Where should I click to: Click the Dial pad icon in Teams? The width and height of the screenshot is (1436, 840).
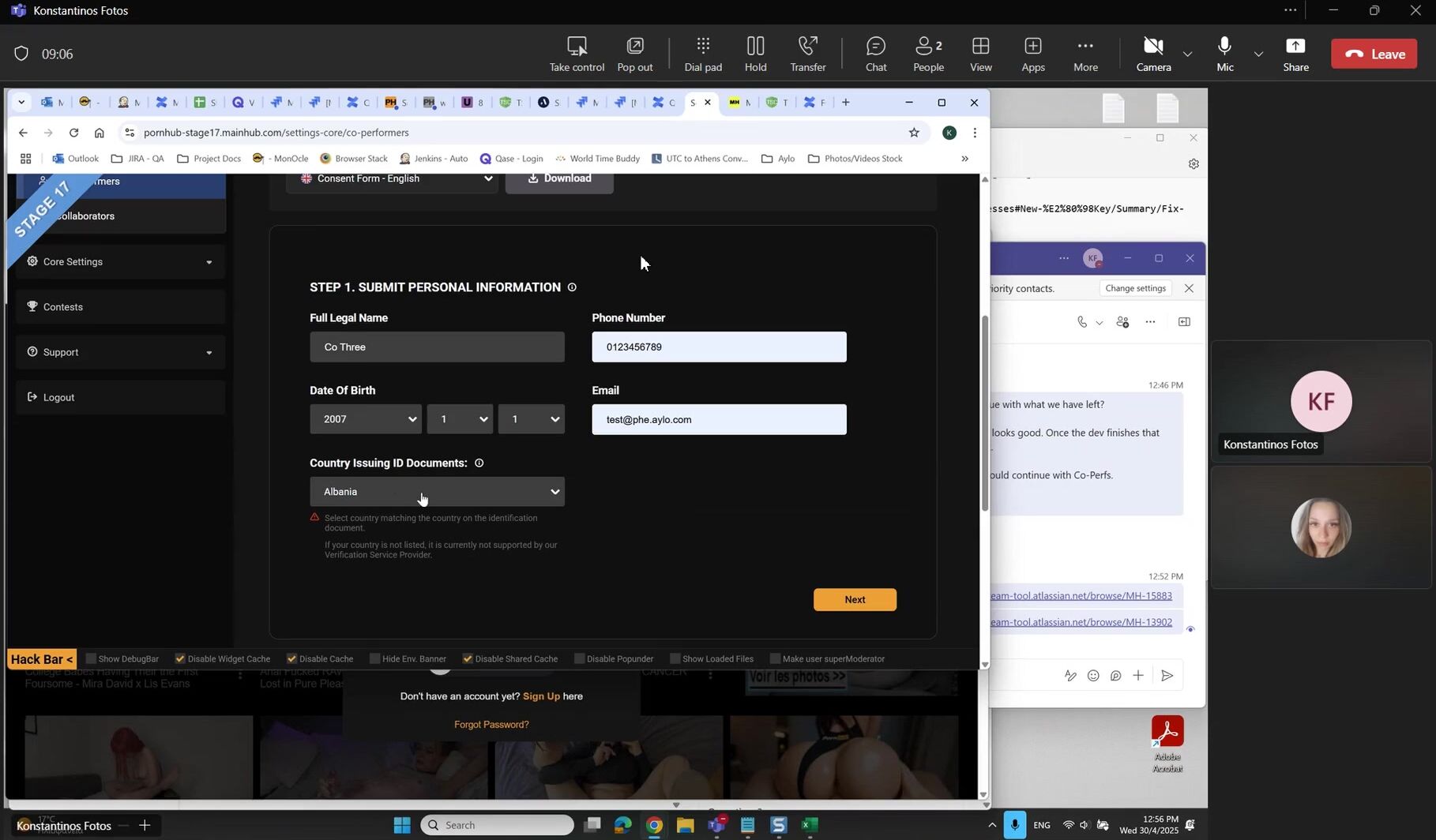point(702,54)
